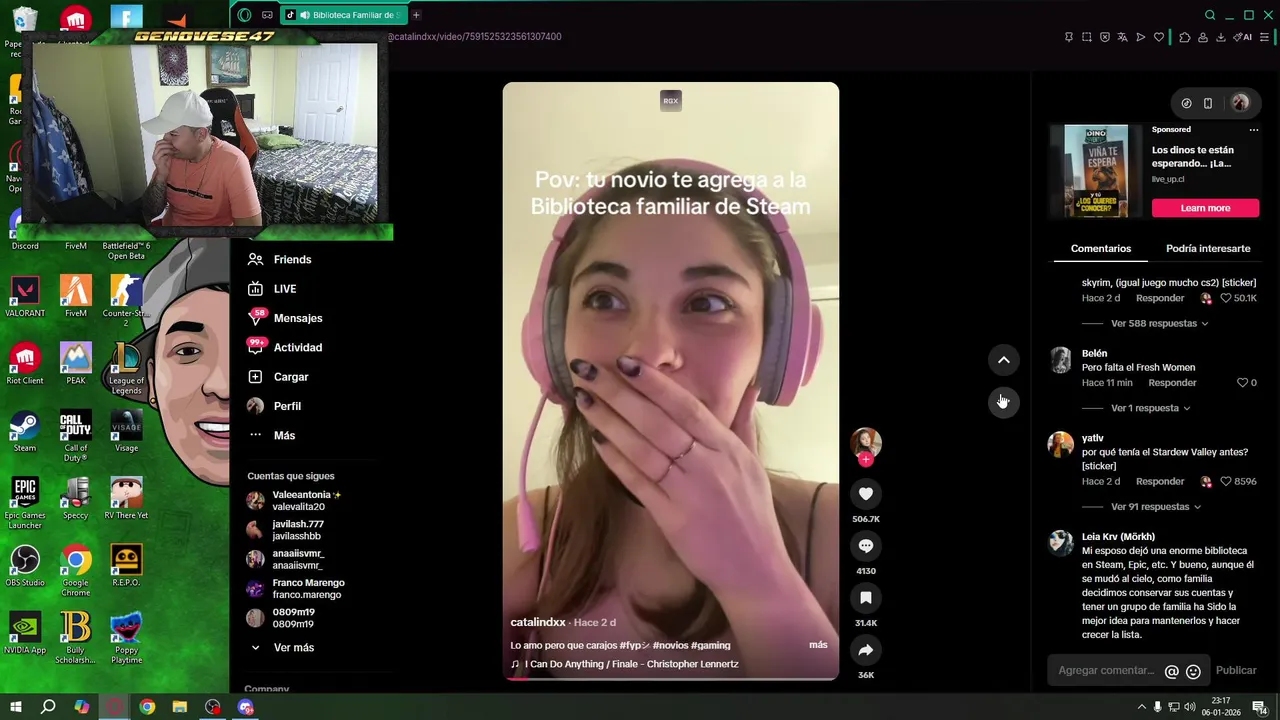1280x720 pixels.
Task: Go to previous video with up arrow
Action: [x=1003, y=360]
